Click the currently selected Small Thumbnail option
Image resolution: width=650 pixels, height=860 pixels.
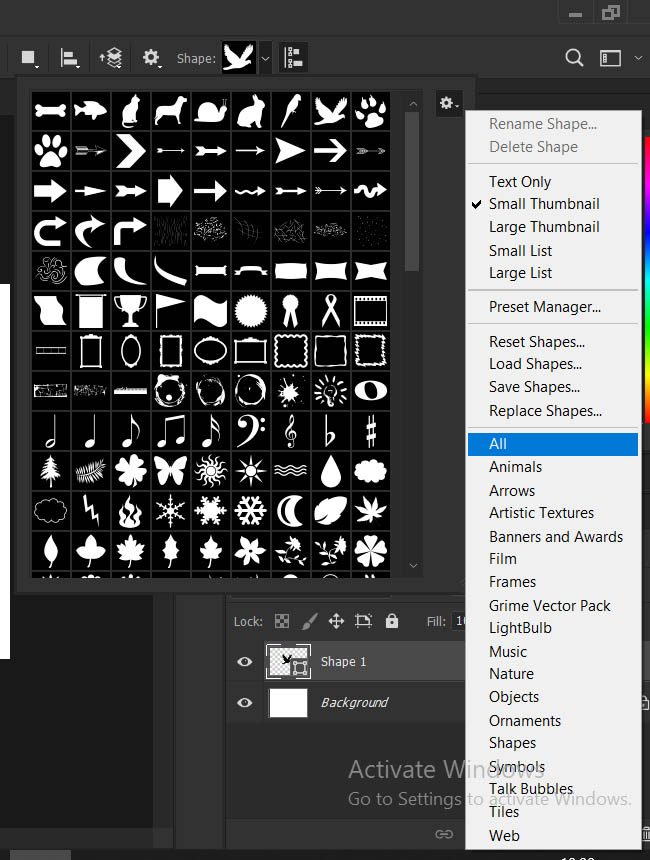click(544, 204)
